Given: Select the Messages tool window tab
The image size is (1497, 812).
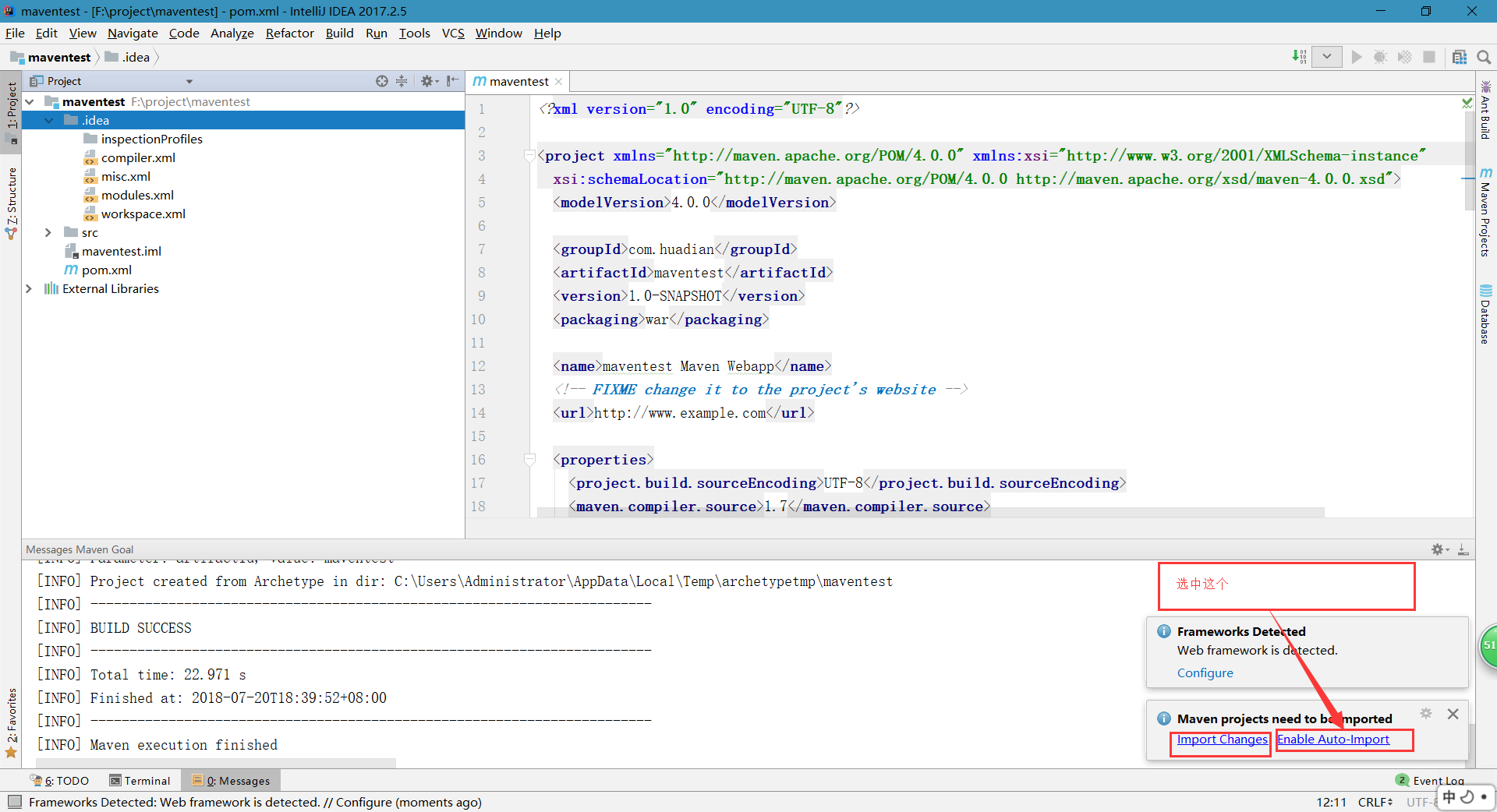Looking at the screenshot, I should pos(231,781).
